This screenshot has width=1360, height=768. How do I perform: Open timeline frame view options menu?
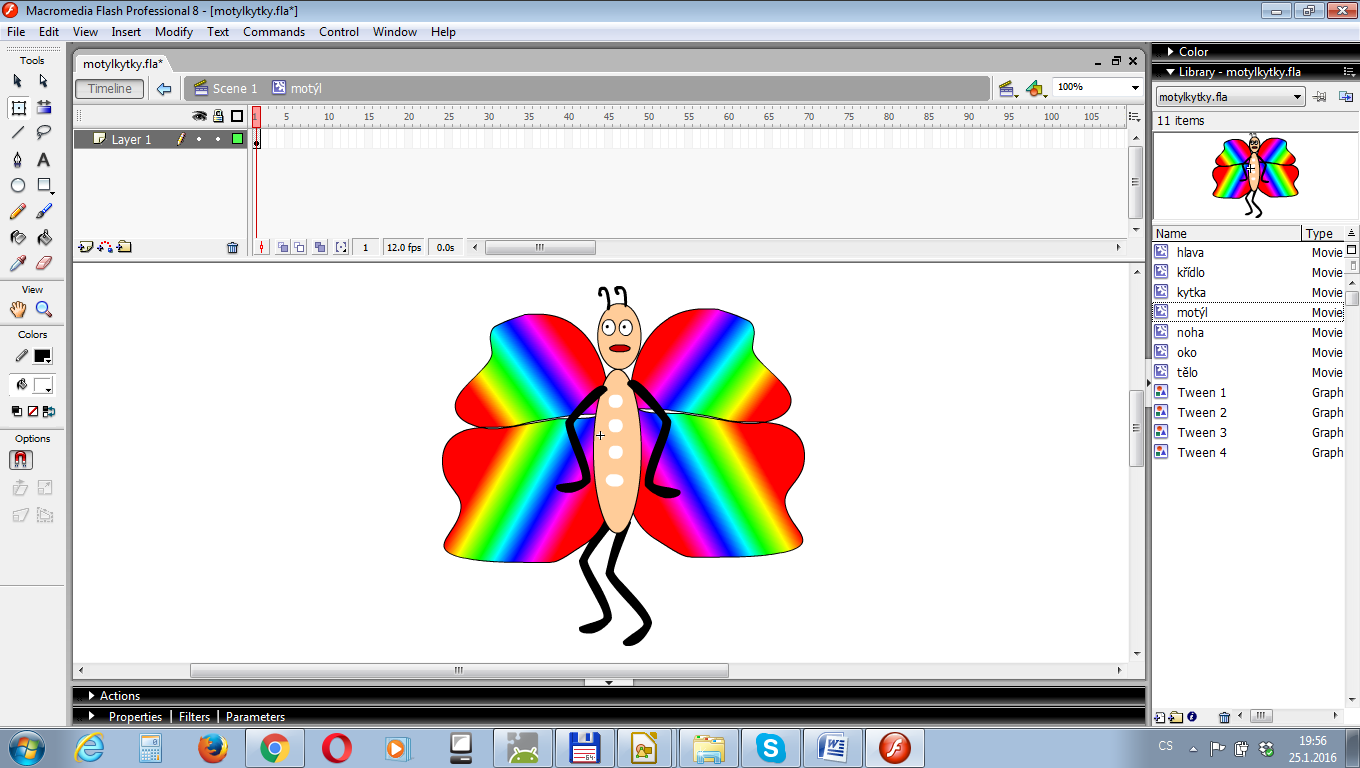point(1134,116)
